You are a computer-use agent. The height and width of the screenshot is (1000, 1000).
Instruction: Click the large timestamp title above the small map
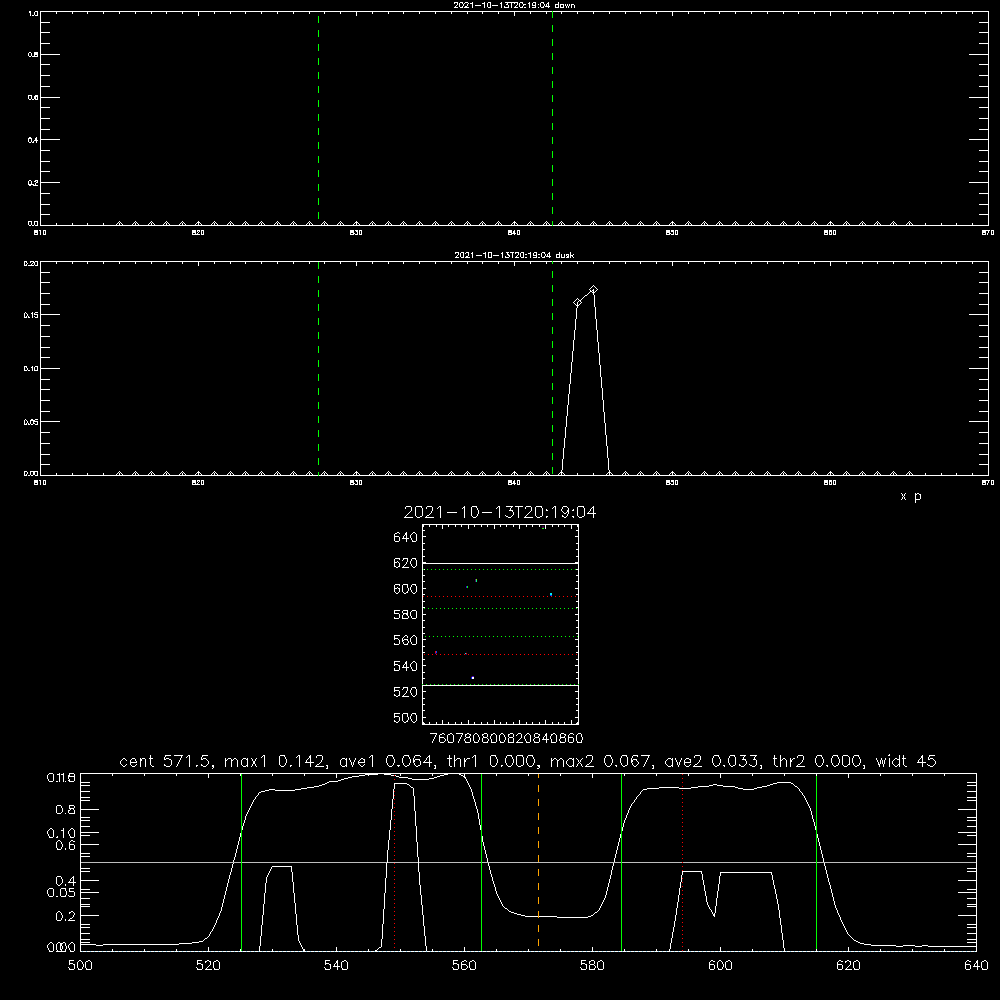[500, 512]
